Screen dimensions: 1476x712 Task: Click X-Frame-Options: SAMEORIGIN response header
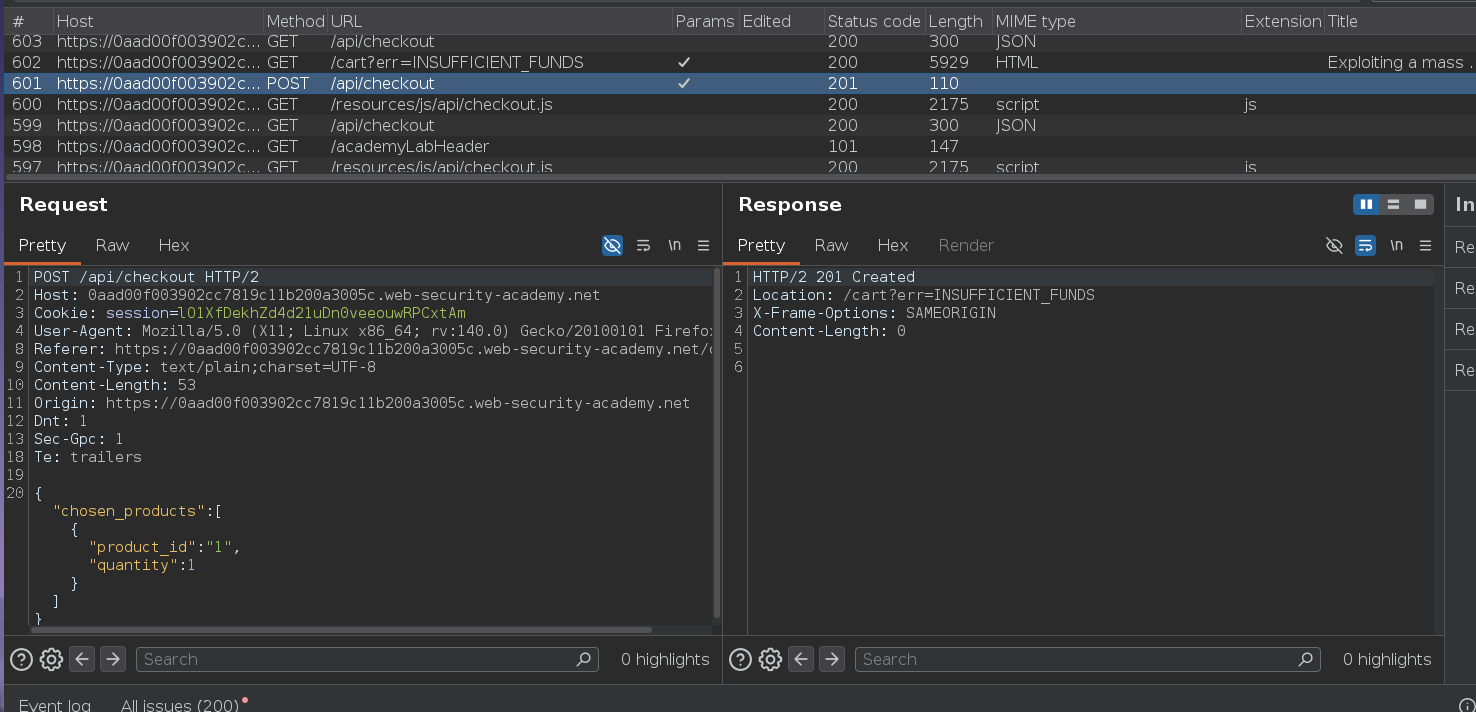point(874,313)
